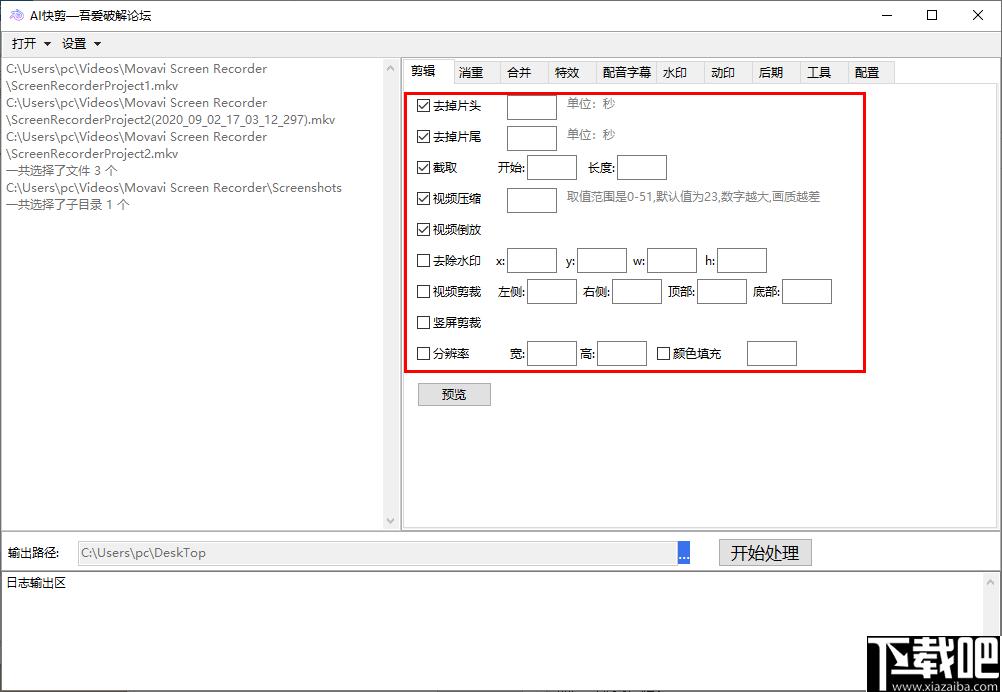Open the 设置 dropdown menu
Screen dimensions: 1002x692
tap(81, 43)
